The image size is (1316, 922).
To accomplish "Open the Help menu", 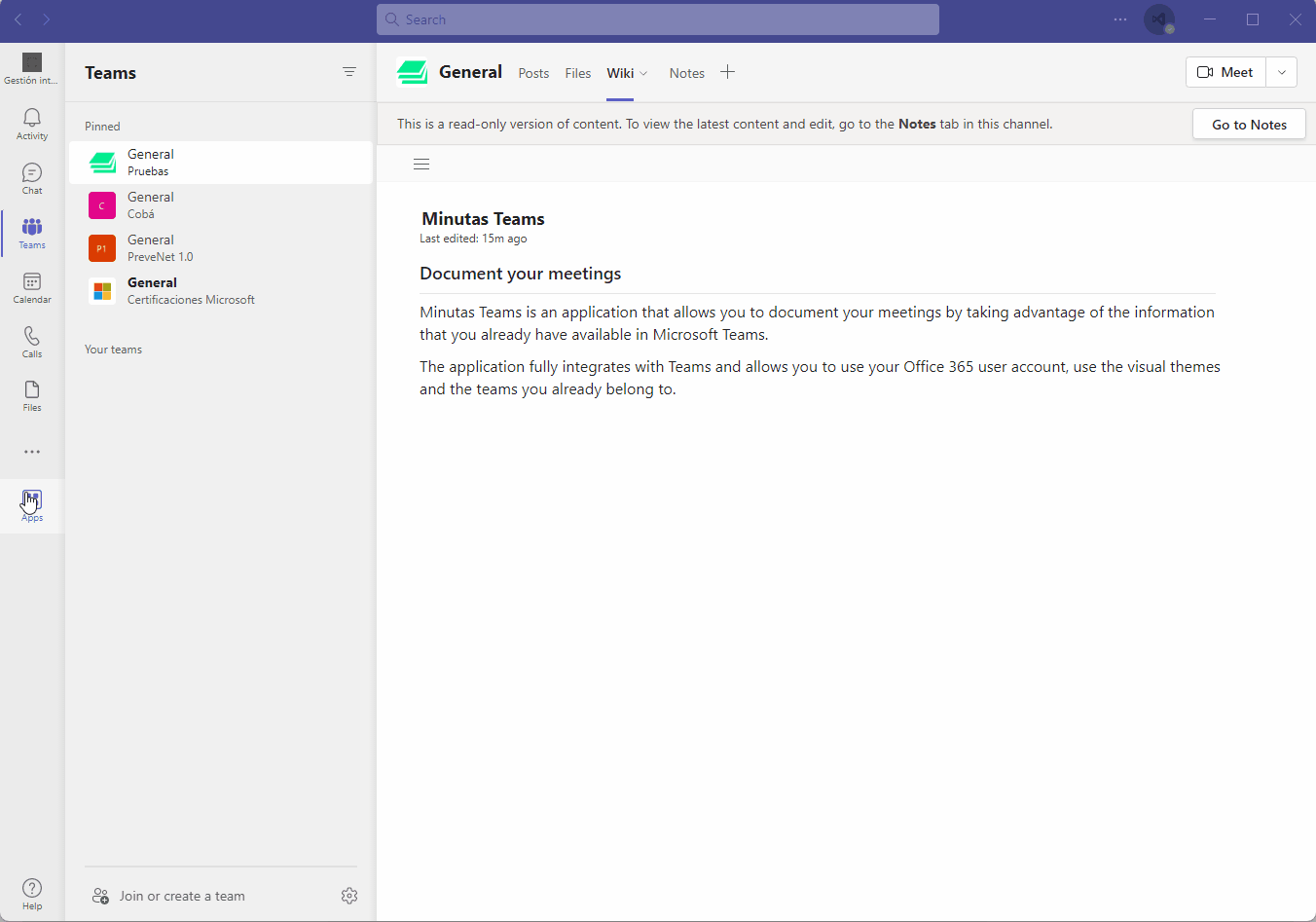I will (x=32, y=893).
